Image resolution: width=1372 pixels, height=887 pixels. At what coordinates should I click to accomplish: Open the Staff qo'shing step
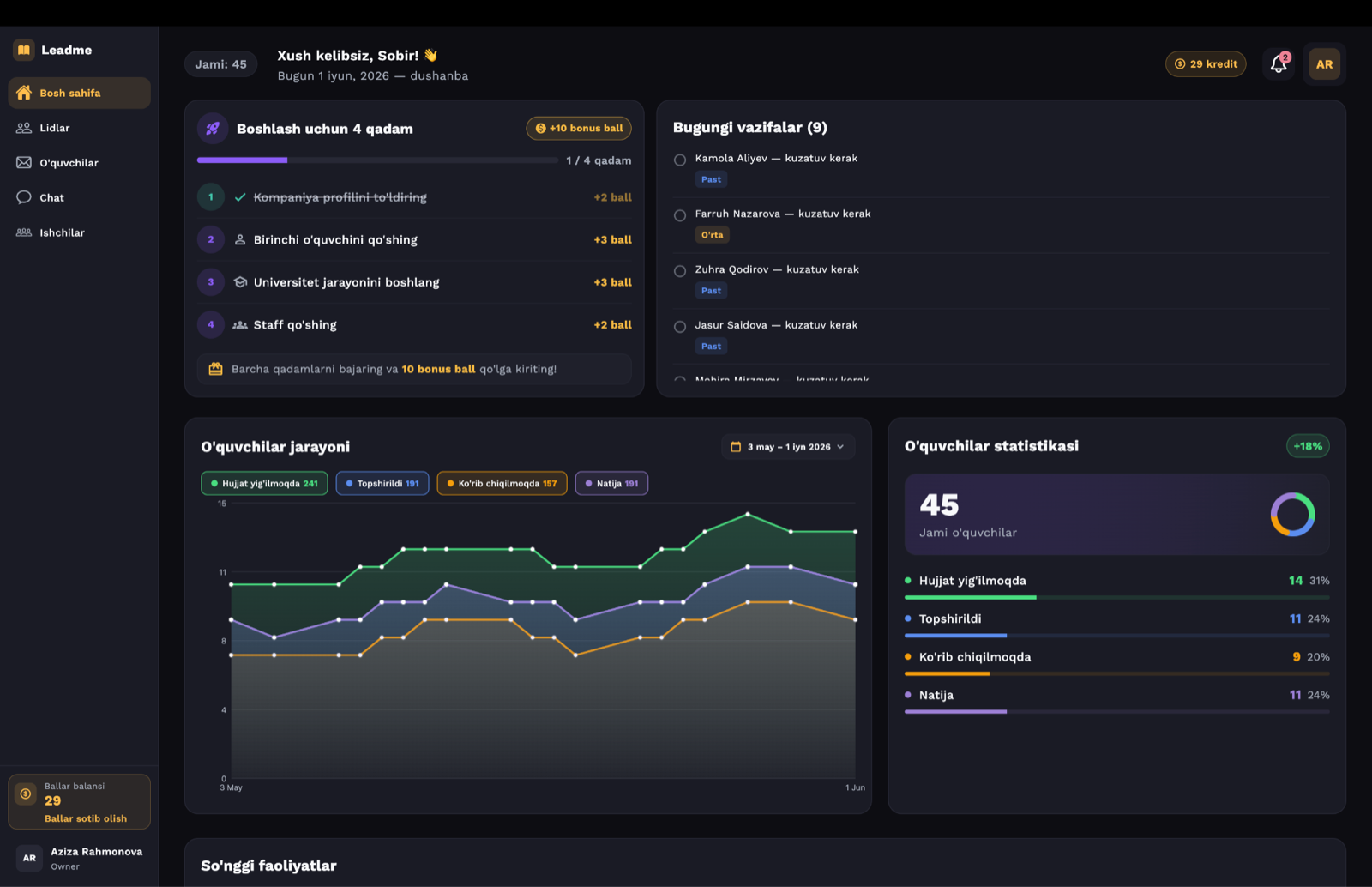(414, 325)
